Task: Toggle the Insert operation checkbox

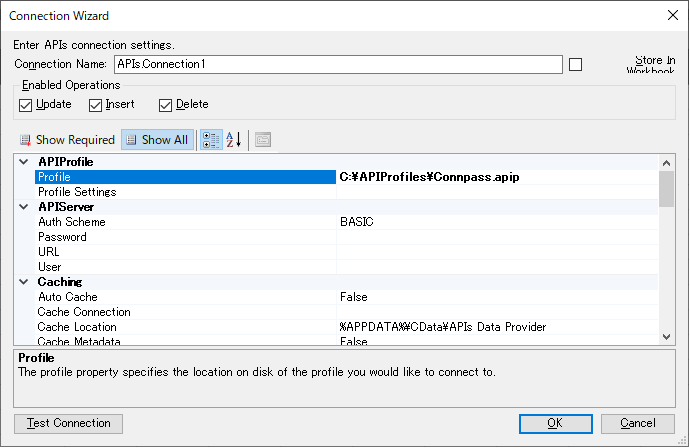Action: pyautogui.click(x=96, y=105)
